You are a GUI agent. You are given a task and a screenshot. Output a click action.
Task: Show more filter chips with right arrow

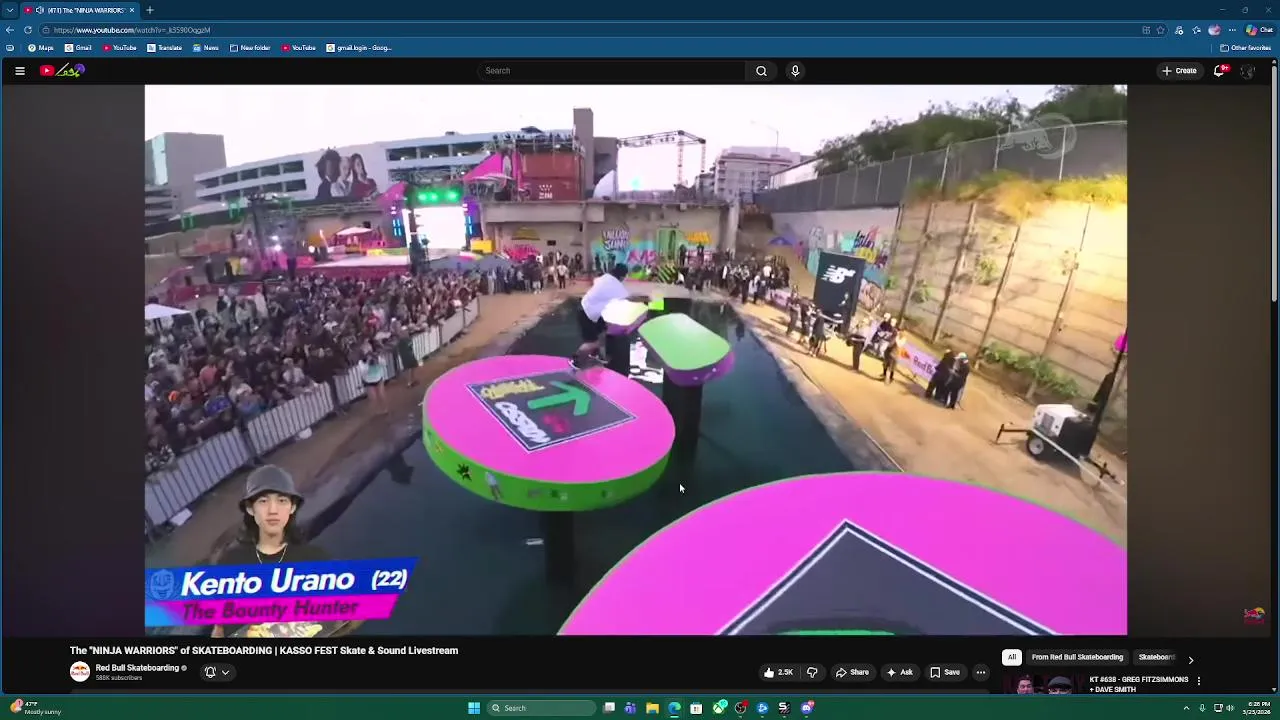[1190, 660]
